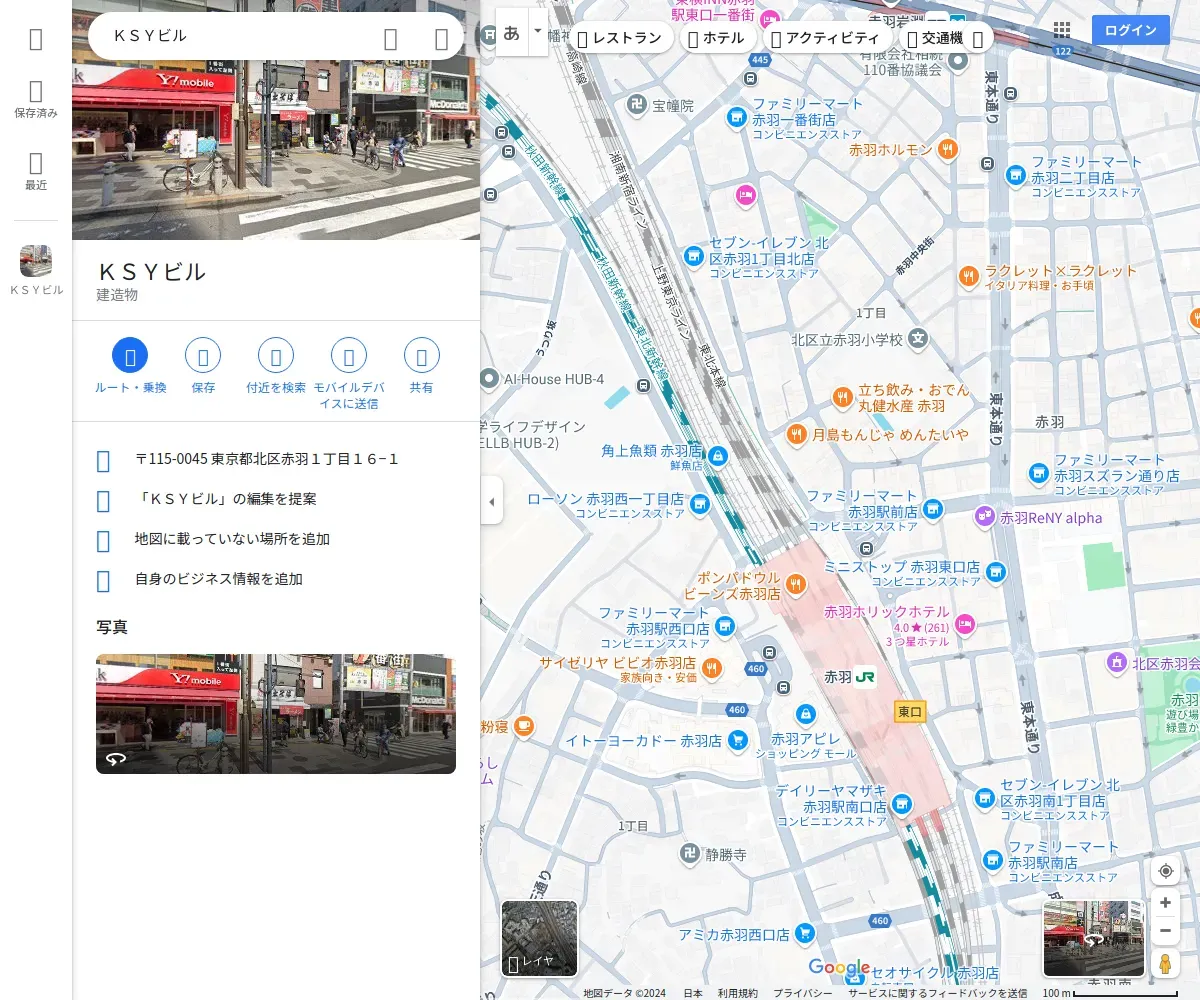Screen dimensions: 1200x1000
Task: Open the Saved places sidebar item
Action: pyautogui.click(x=36, y=100)
